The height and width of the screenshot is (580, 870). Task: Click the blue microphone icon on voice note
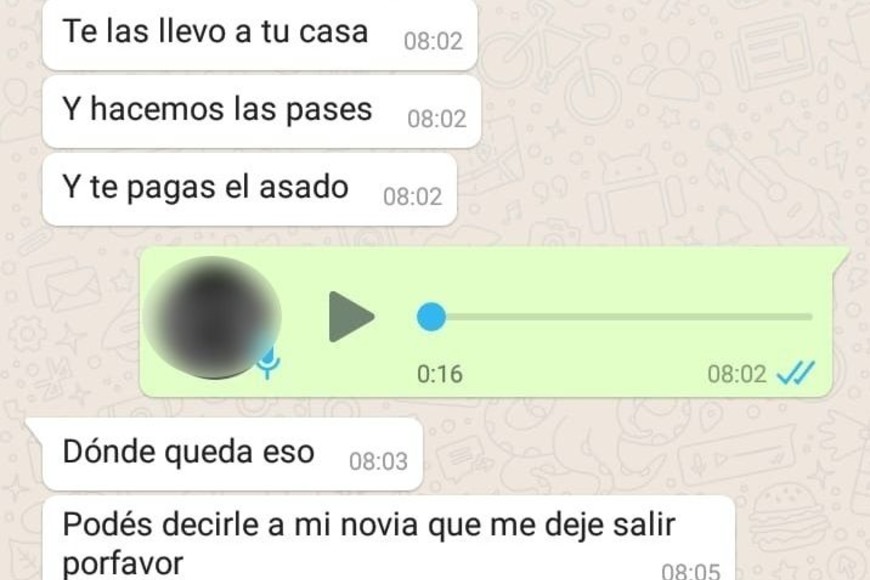(269, 364)
